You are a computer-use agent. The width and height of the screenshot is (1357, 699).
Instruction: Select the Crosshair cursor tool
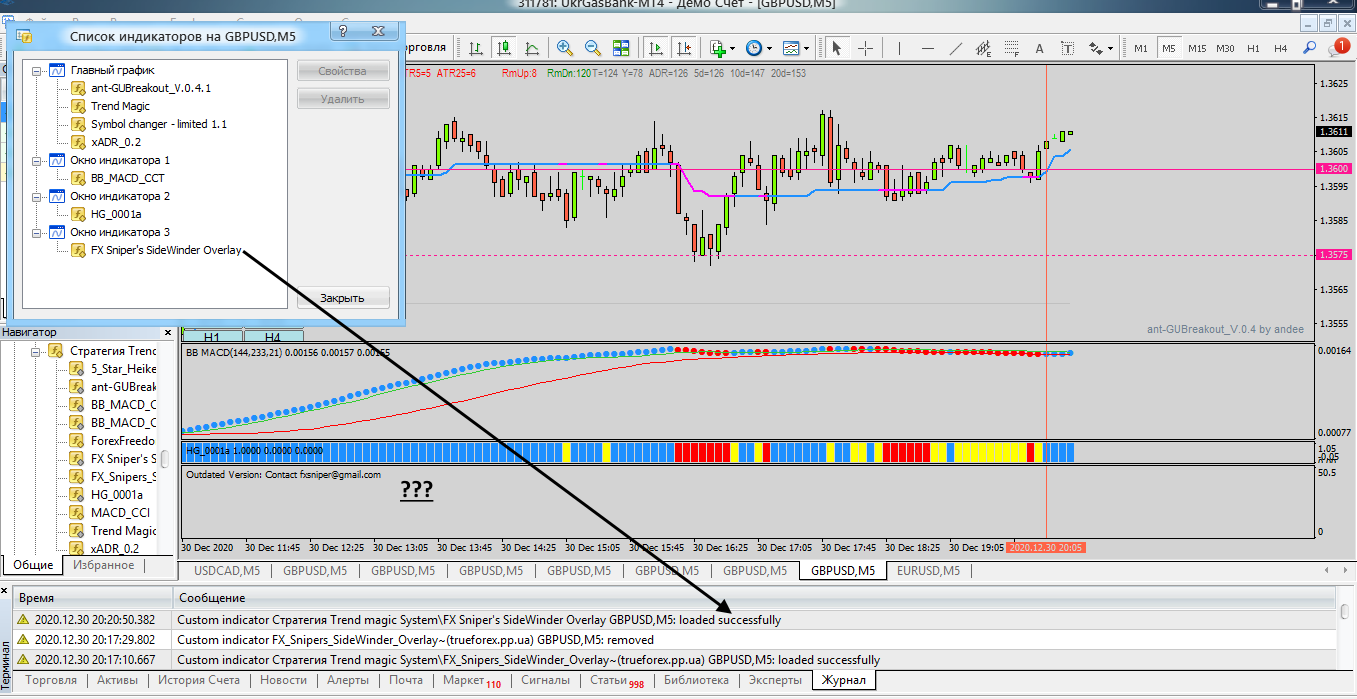coord(865,48)
